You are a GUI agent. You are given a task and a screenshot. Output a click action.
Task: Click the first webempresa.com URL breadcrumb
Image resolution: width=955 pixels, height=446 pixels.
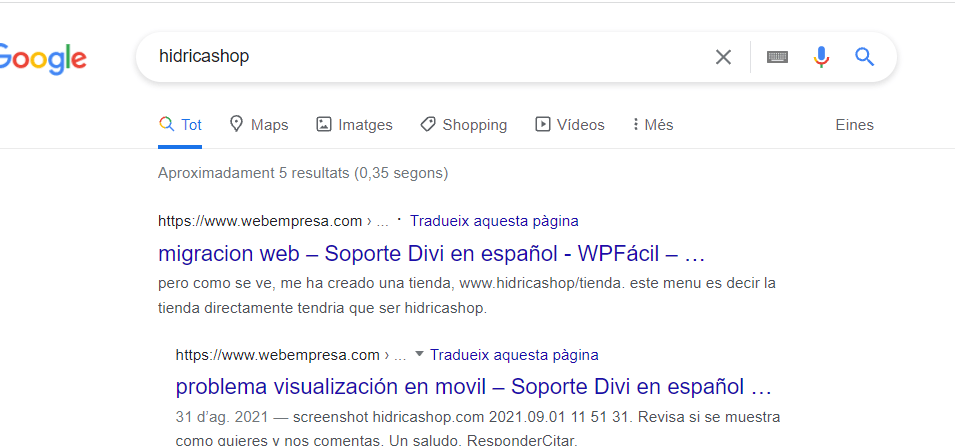(273, 221)
